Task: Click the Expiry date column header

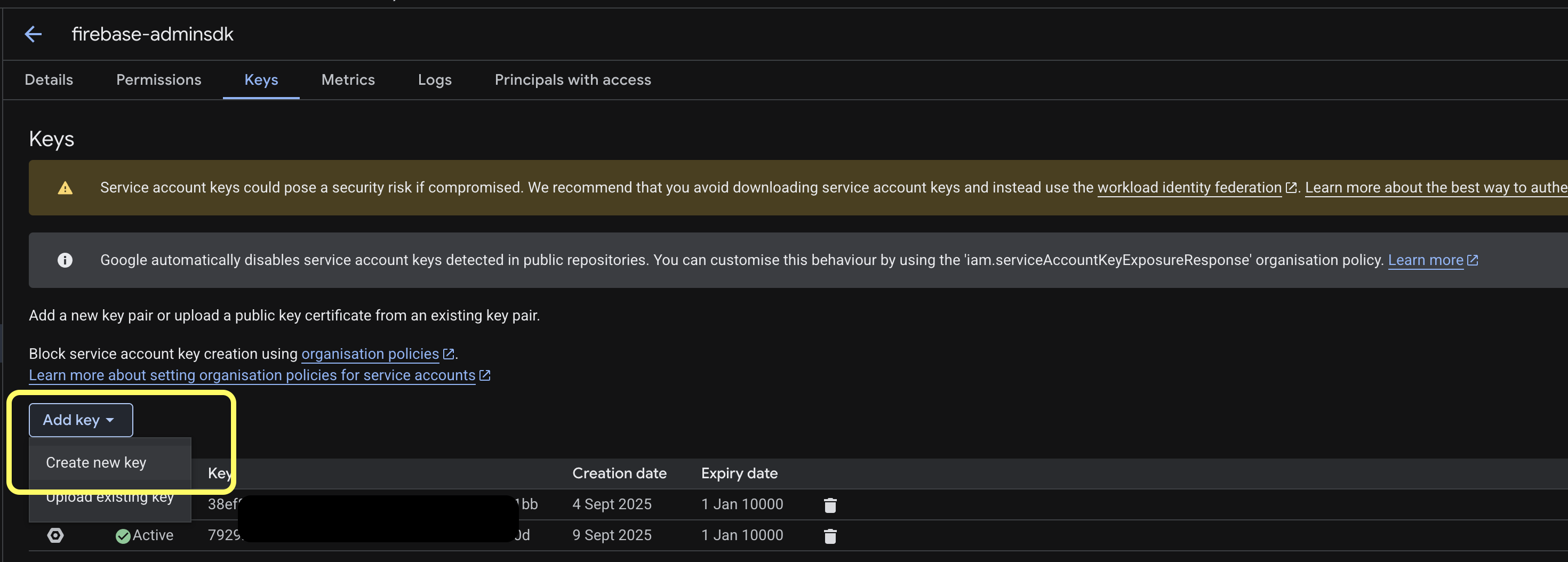Action: [x=739, y=473]
